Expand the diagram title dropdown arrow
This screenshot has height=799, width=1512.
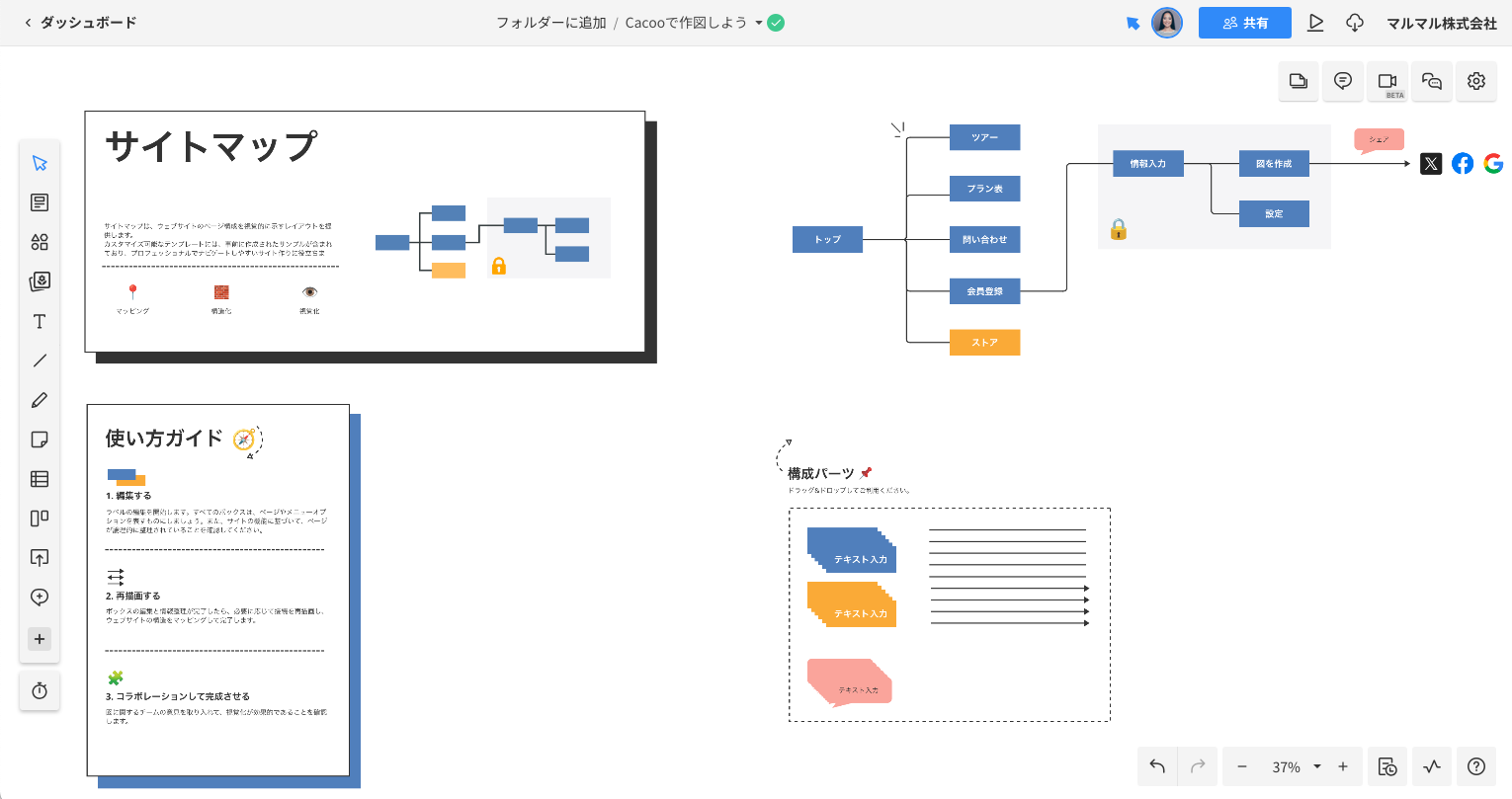coord(759,23)
